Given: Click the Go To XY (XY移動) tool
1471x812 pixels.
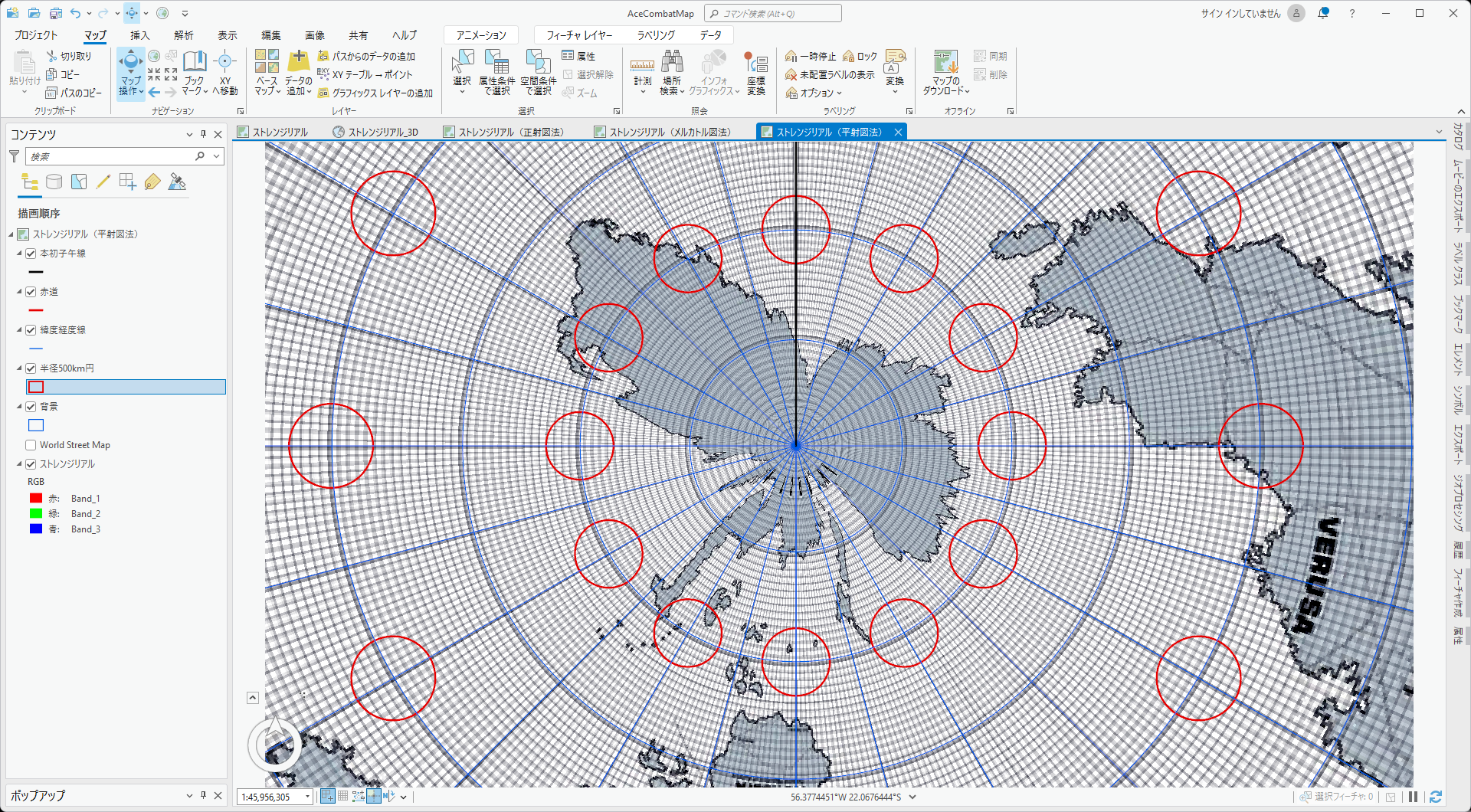Looking at the screenshot, I should tap(224, 73).
